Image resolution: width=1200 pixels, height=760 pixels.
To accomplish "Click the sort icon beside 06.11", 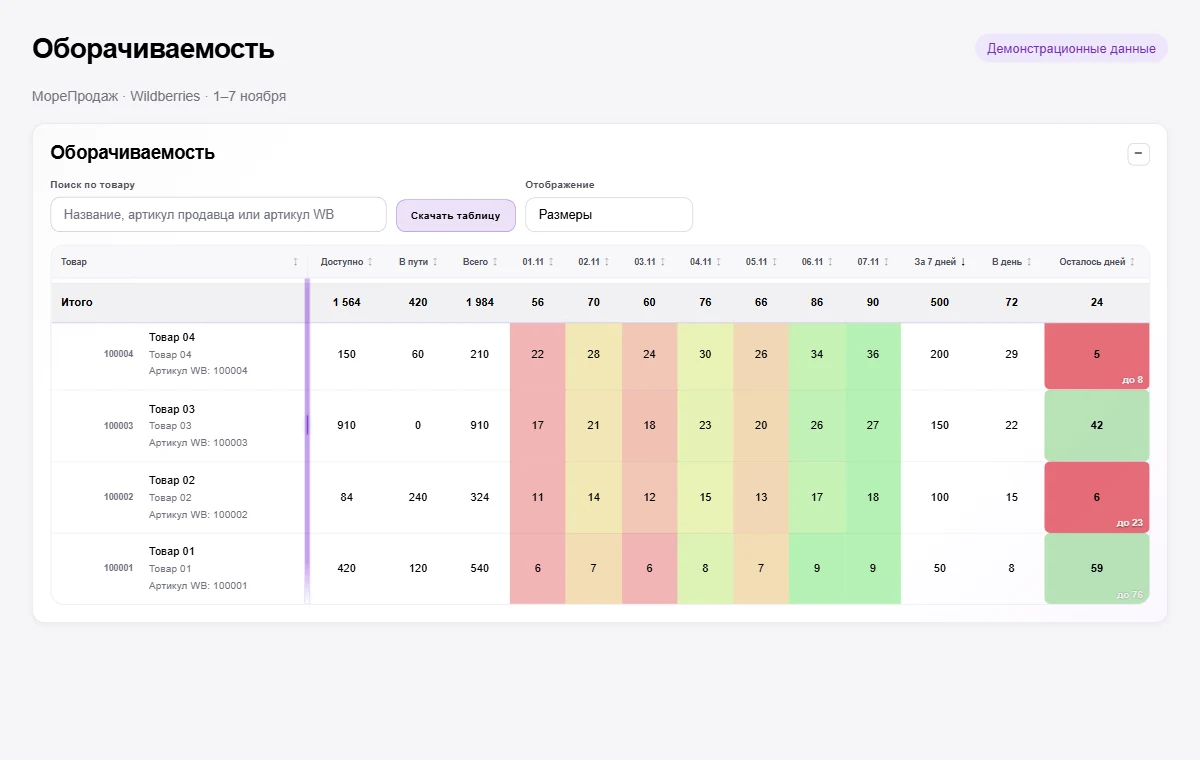I will [x=831, y=262].
